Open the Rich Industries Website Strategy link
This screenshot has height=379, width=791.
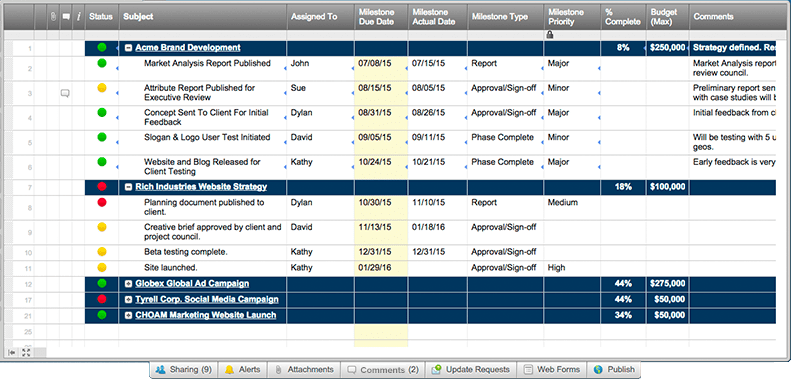(201, 187)
